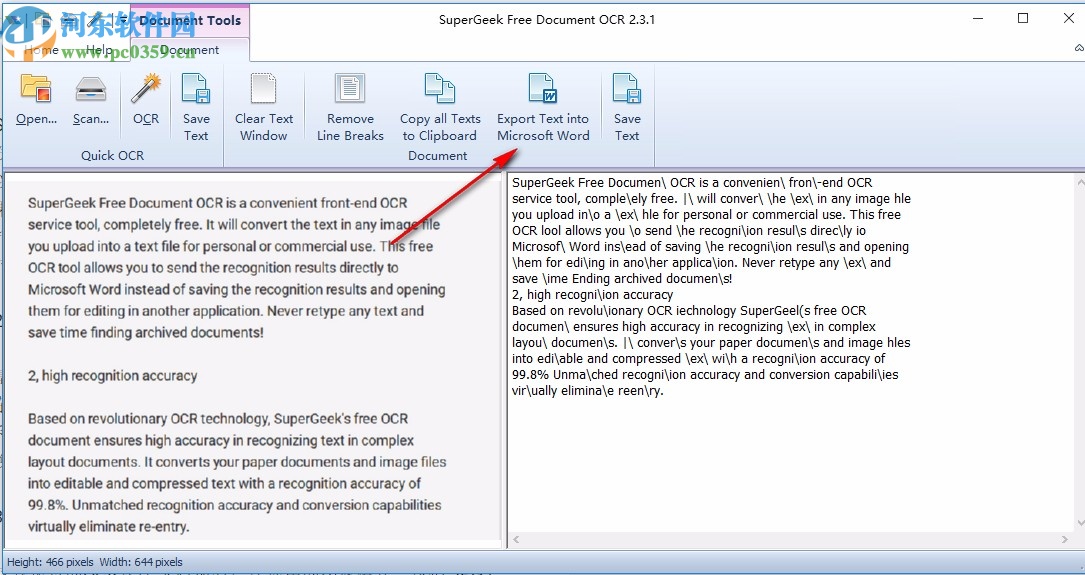Image resolution: width=1085 pixels, height=575 pixels.
Task: Export text into Microsoft Word
Action: (x=543, y=107)
